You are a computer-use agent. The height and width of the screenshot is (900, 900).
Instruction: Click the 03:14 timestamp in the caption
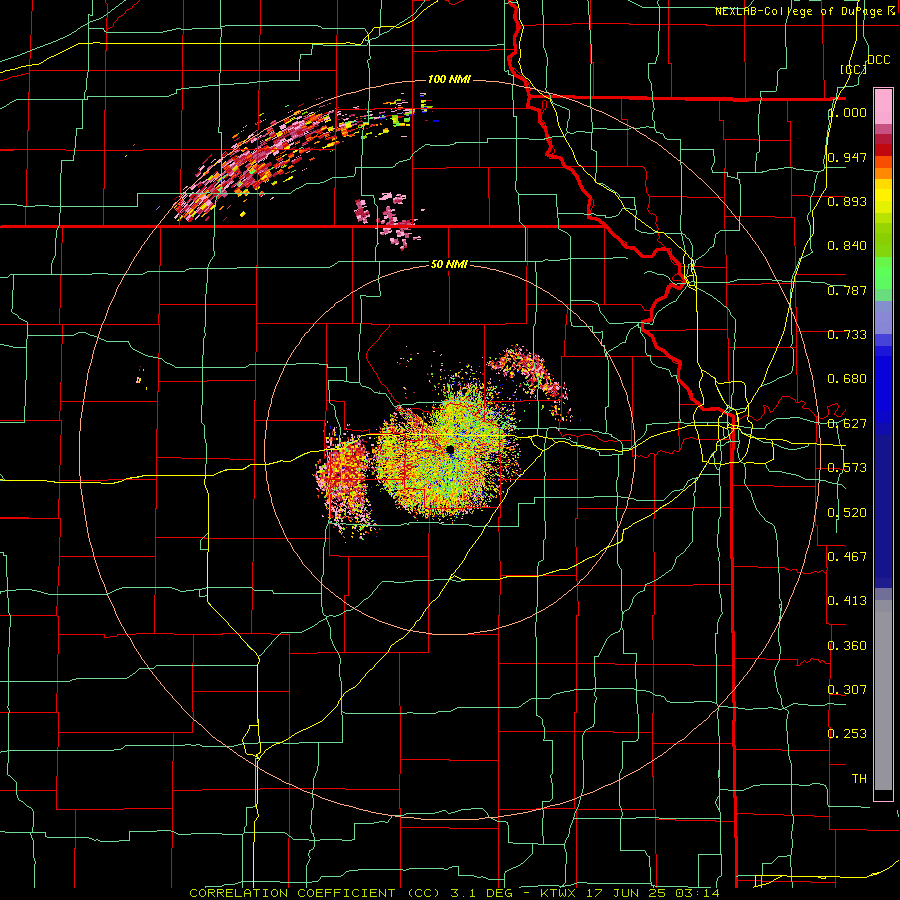click(x=698, y=893)
